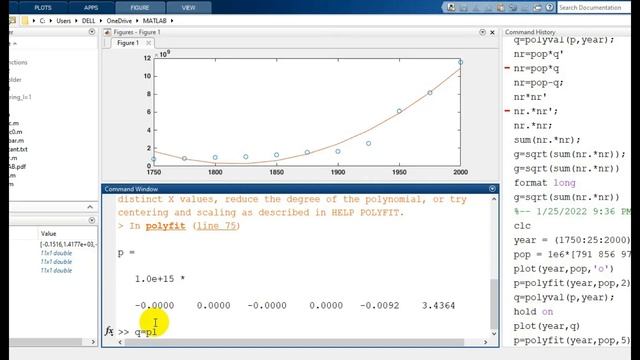
Task: Select the Figure 1 document tab
Action: point(128,43)
